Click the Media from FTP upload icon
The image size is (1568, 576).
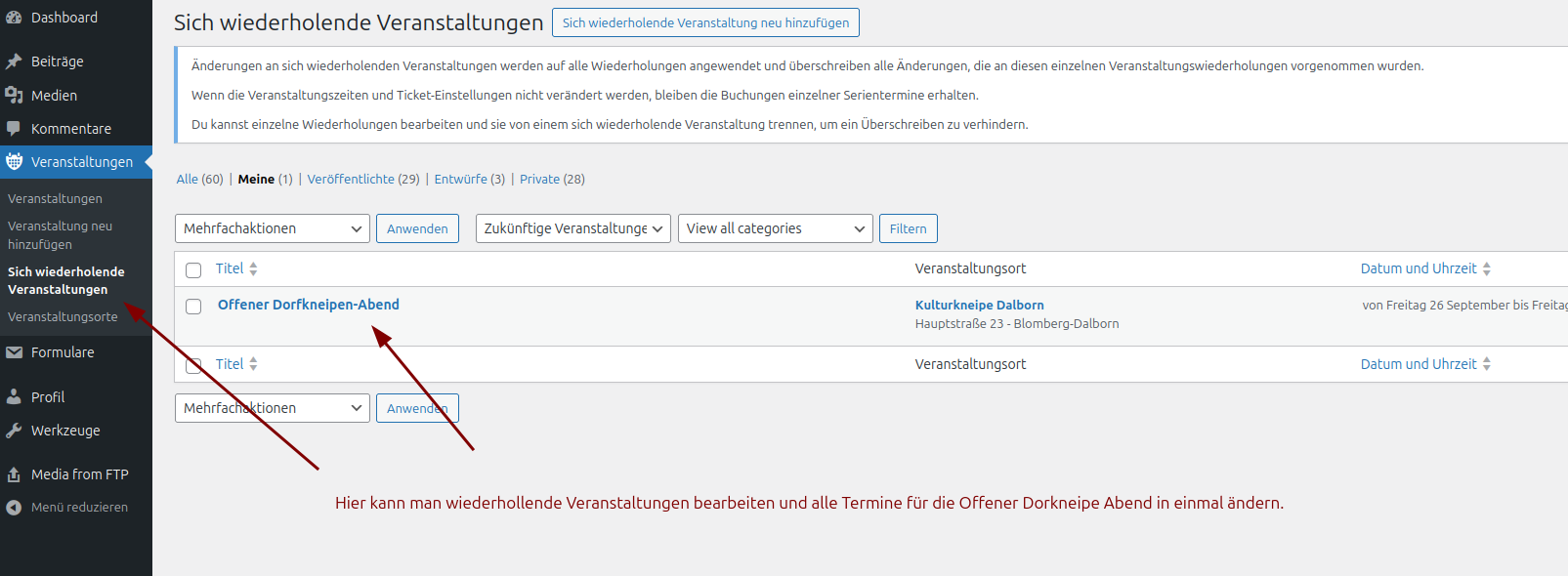coord(14,474)
